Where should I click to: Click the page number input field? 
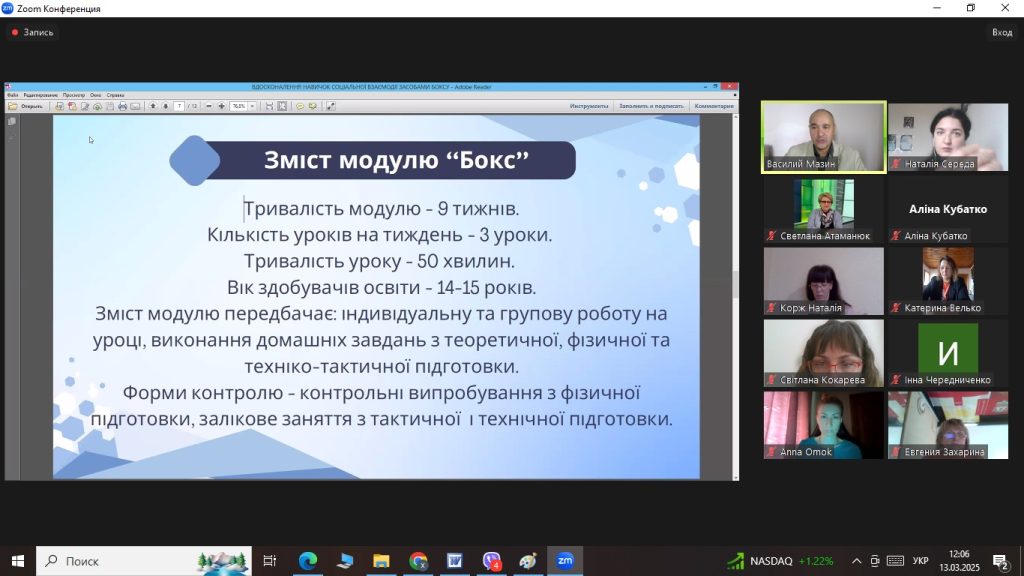click(x=179, y=106)
